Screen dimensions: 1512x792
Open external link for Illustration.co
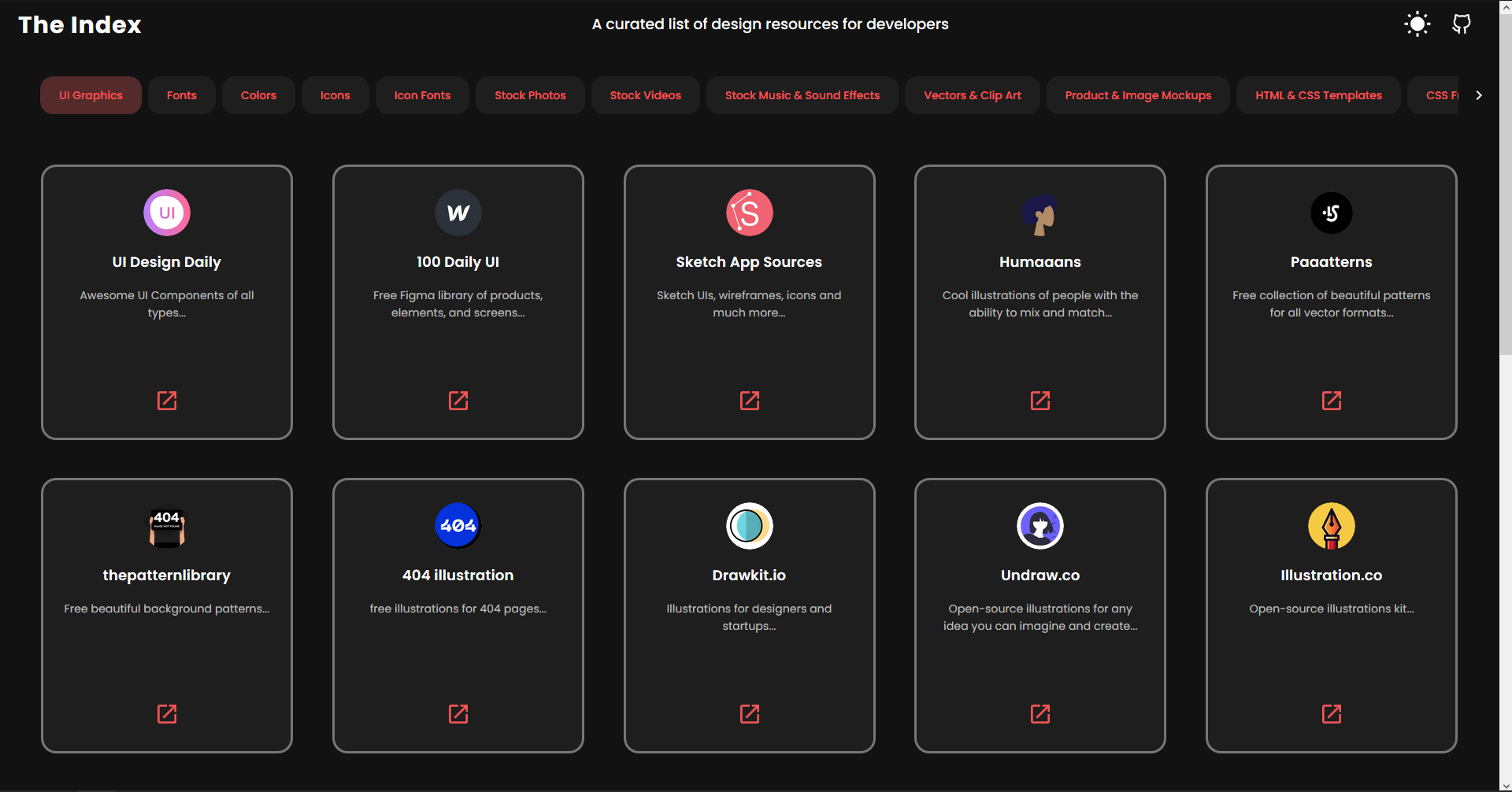pyautogui.click(x=1332, y=714)
